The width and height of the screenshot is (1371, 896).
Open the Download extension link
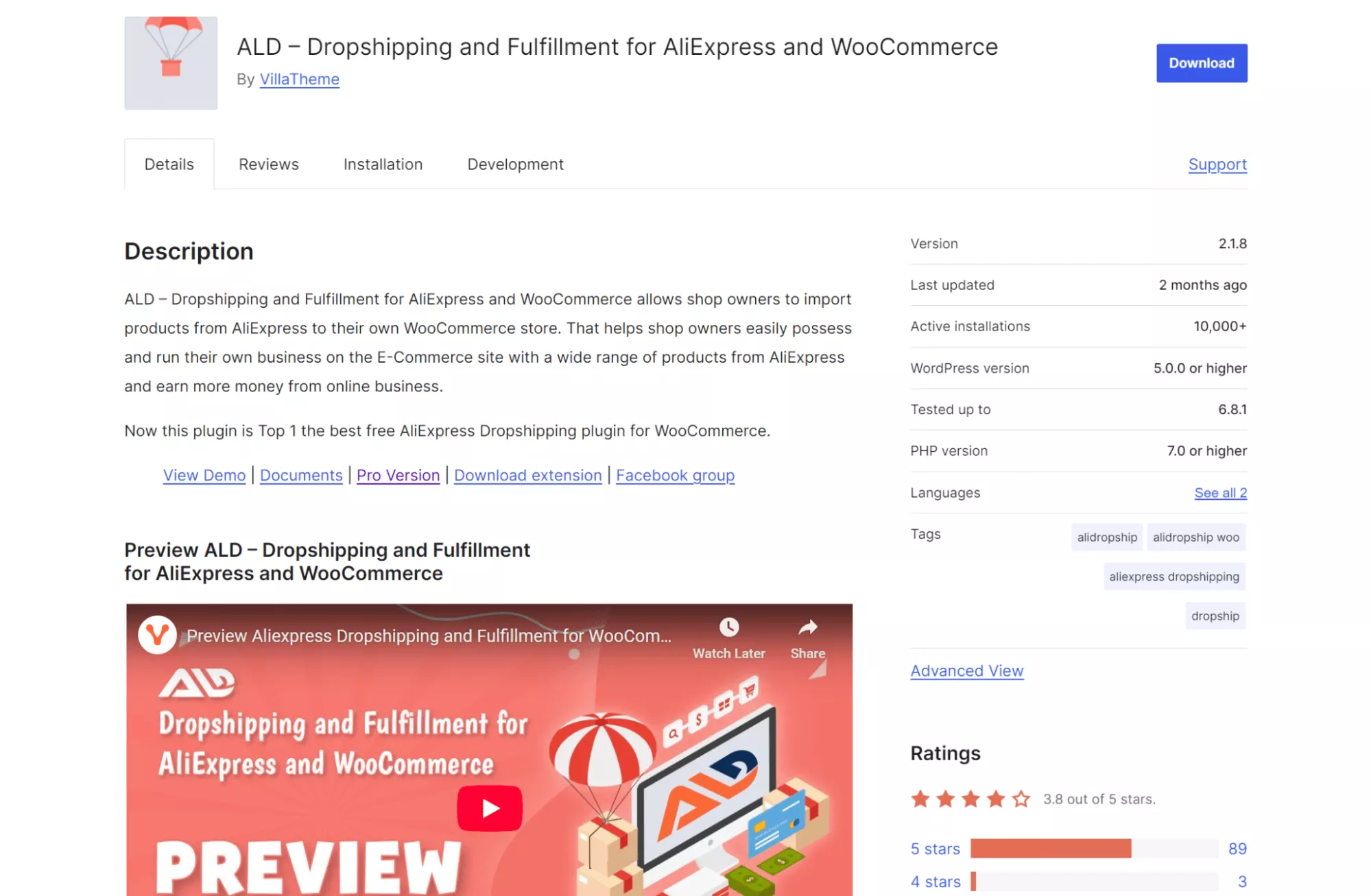click(527, 475)
